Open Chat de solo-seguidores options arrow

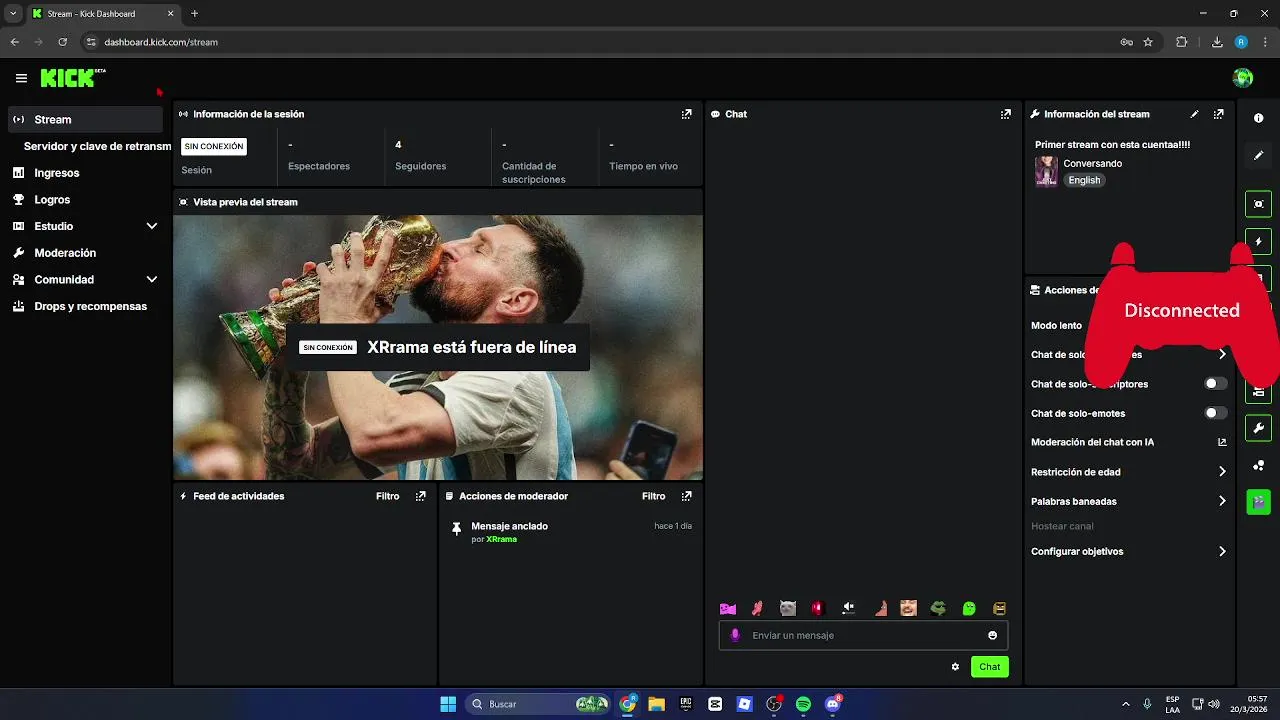tap(1222, 354)
